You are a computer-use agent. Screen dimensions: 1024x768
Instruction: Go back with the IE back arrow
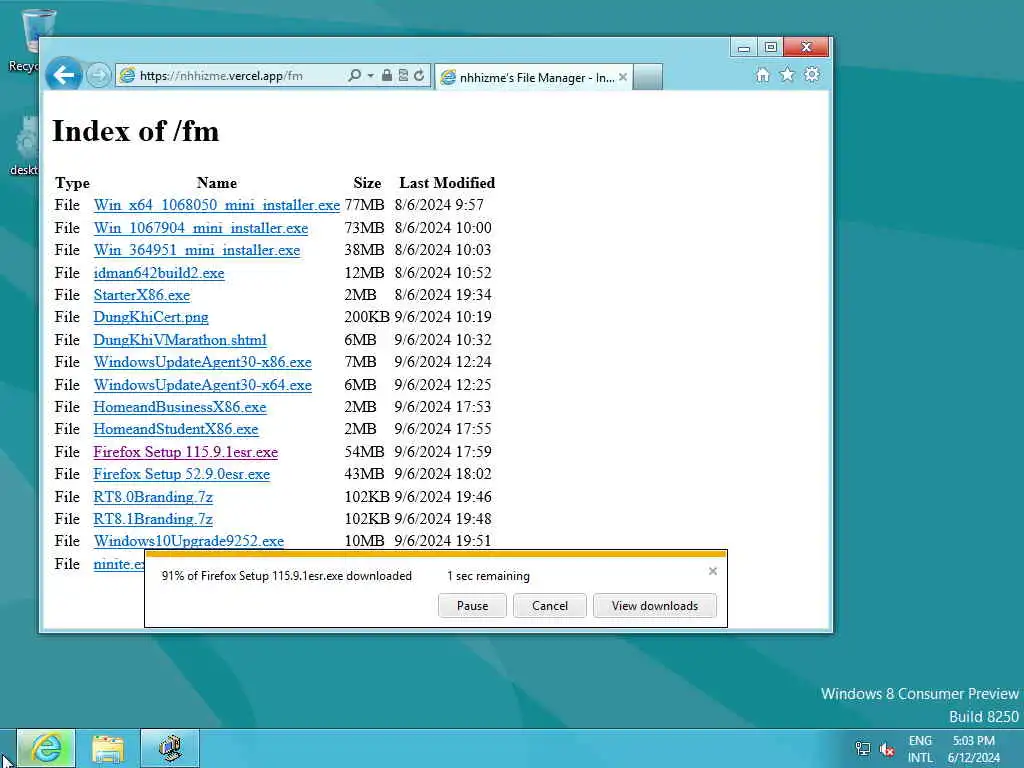click(64, 75)
